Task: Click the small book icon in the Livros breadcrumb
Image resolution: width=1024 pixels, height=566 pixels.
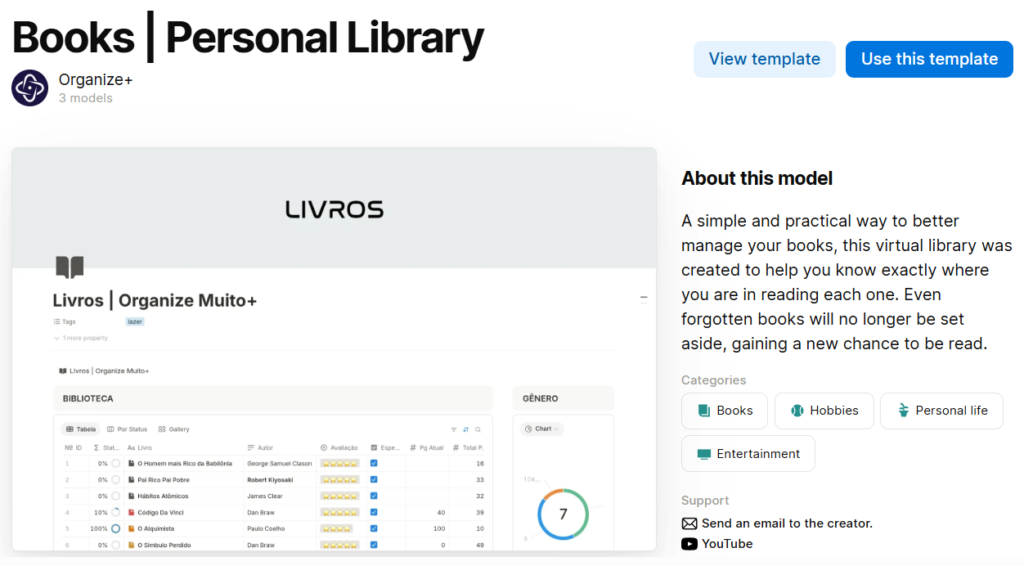Action: [63, 371]
